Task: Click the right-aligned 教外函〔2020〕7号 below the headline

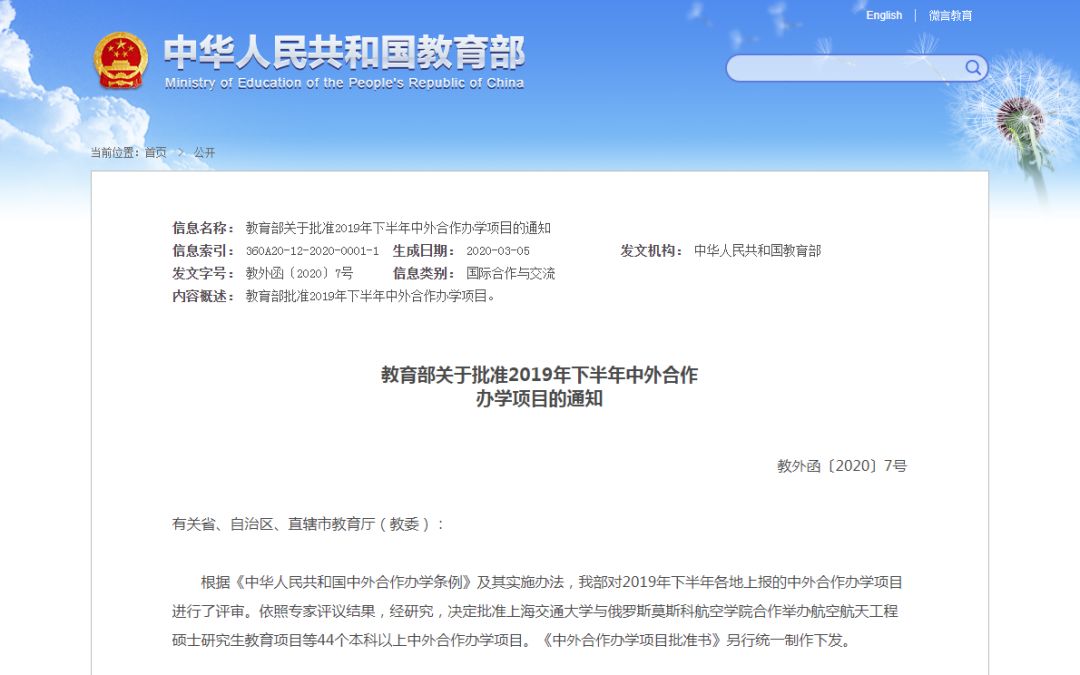Action: tap(841, 466)
